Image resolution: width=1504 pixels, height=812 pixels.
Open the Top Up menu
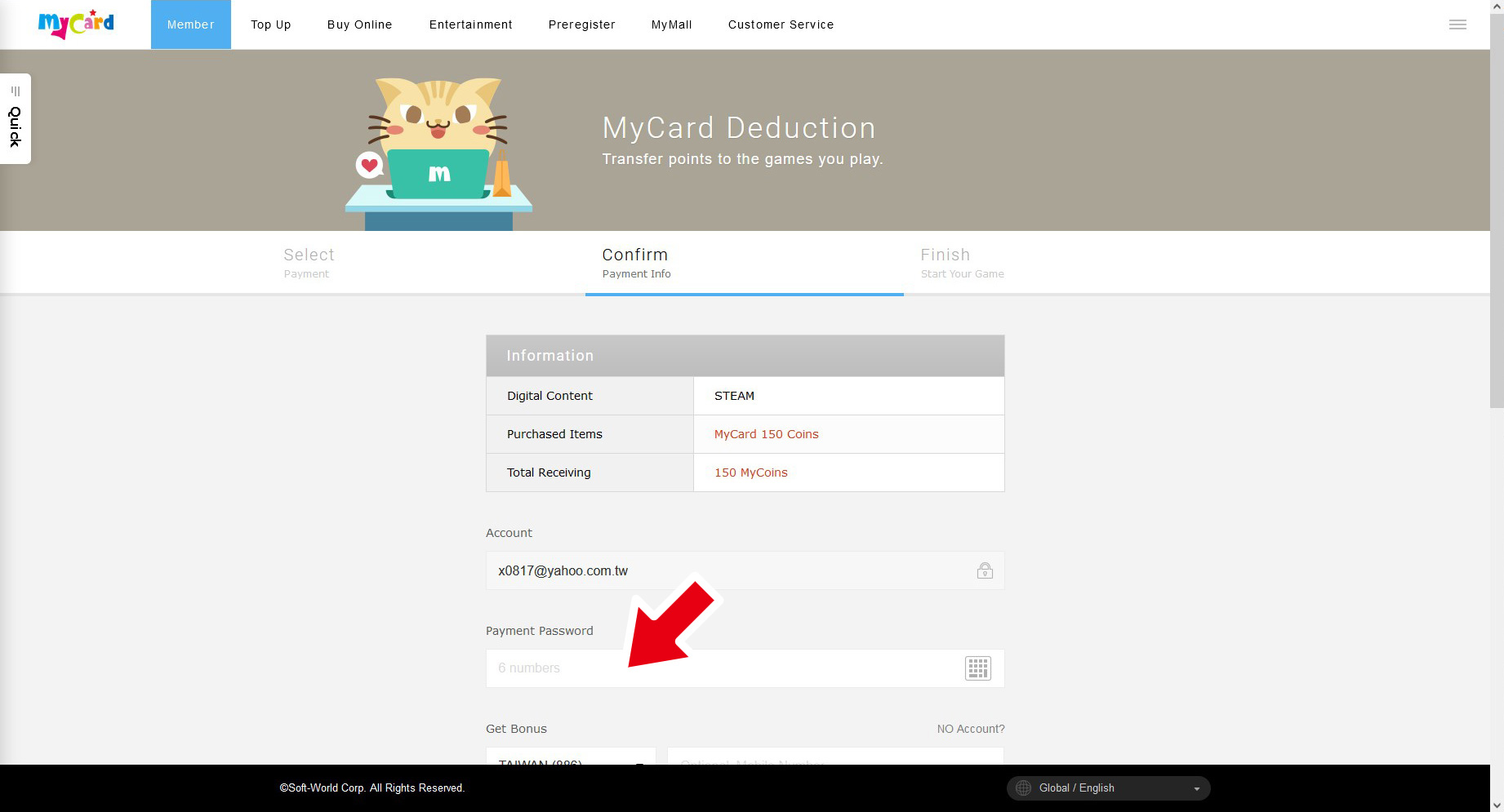click(271, 24)
